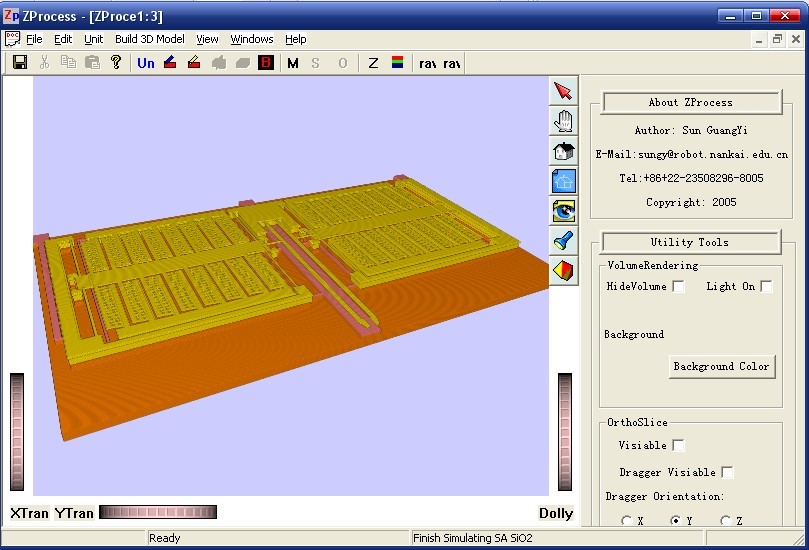The width and height of the screenshot is (809, 550).
Task: Click the rainbow color bars toolbar icon
Action: 397,63
